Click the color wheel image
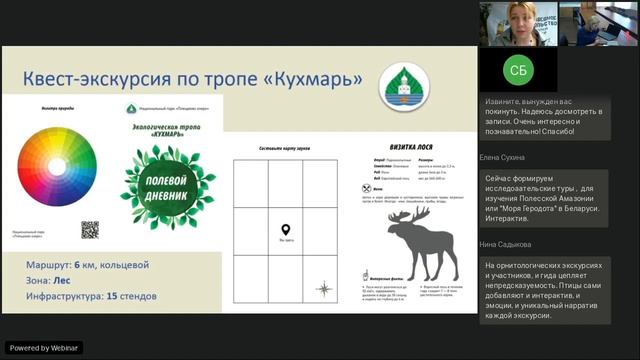The image size is (640, 360). tap(57, 167)
